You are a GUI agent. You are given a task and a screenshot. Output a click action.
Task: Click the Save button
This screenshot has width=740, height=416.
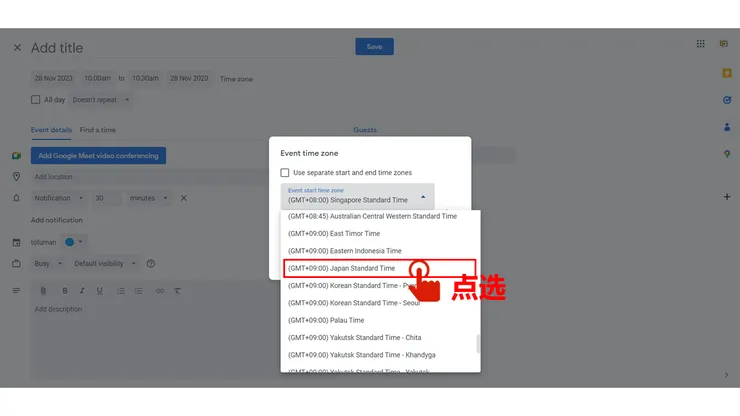click(374, 47)
